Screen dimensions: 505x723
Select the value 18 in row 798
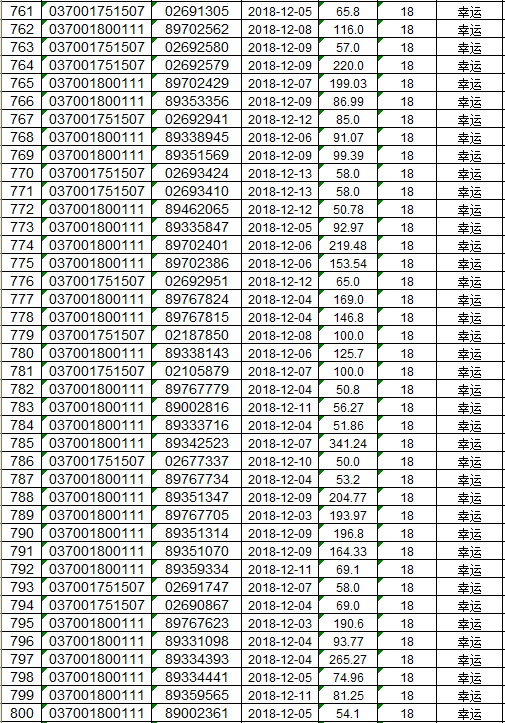pos(407,677)
